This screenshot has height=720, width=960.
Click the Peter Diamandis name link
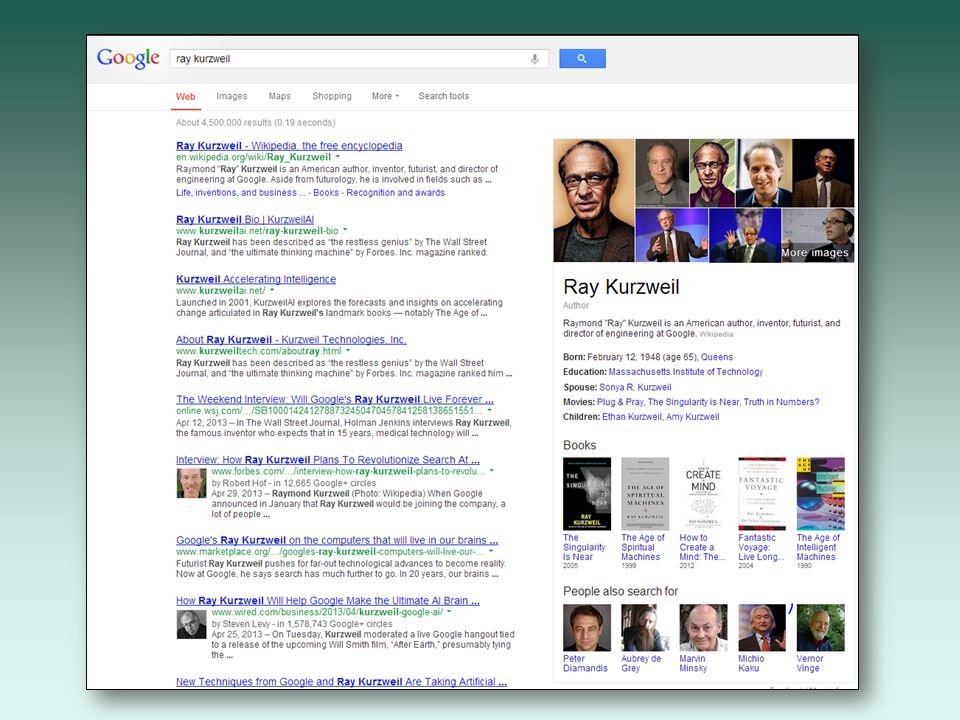point(585,663)
